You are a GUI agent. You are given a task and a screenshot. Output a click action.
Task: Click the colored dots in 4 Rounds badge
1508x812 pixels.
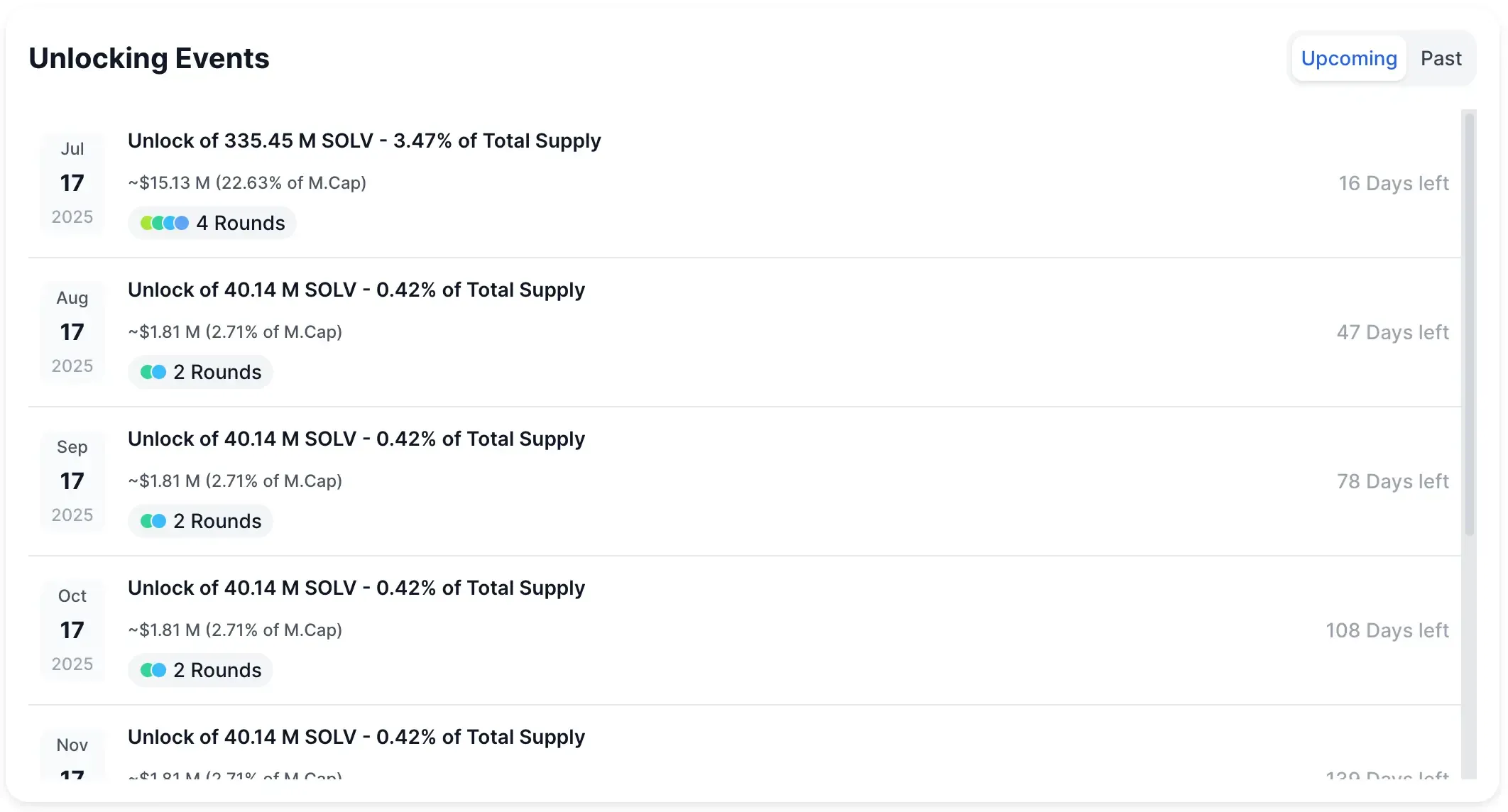pyautogui.click(x=165, y=223)
